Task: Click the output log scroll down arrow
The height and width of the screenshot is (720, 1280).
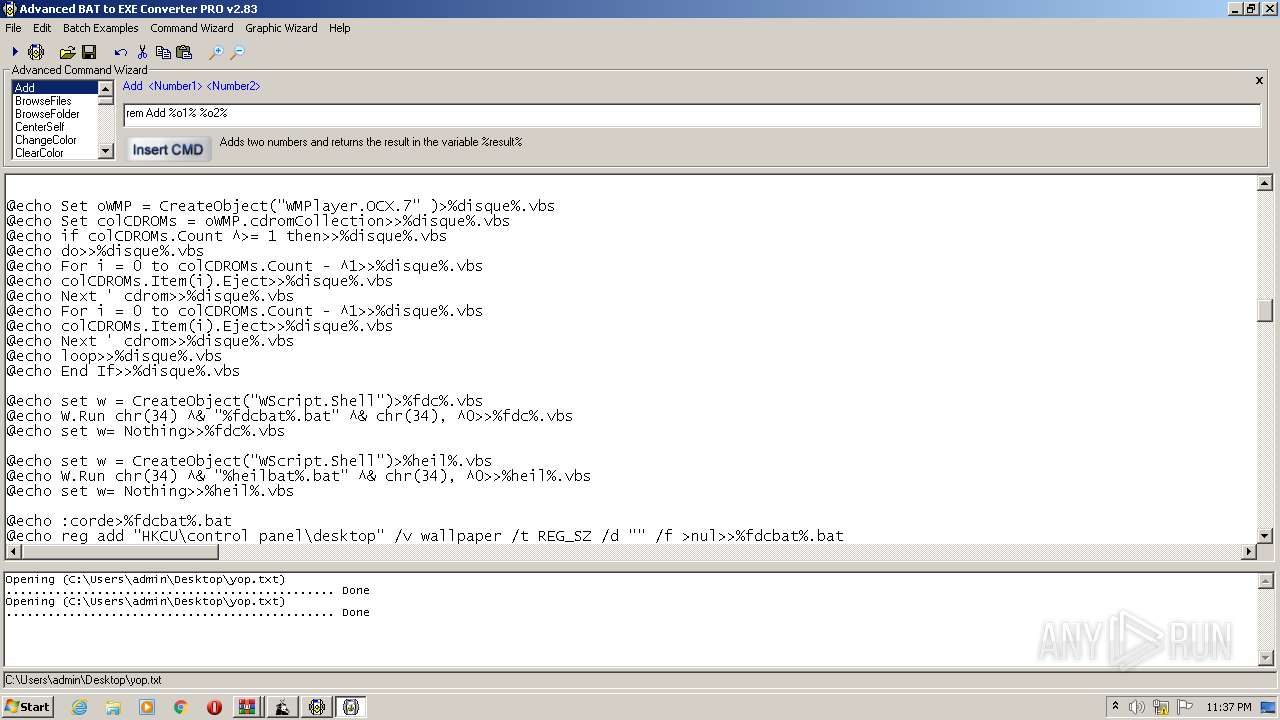Action: (1264, 657)
